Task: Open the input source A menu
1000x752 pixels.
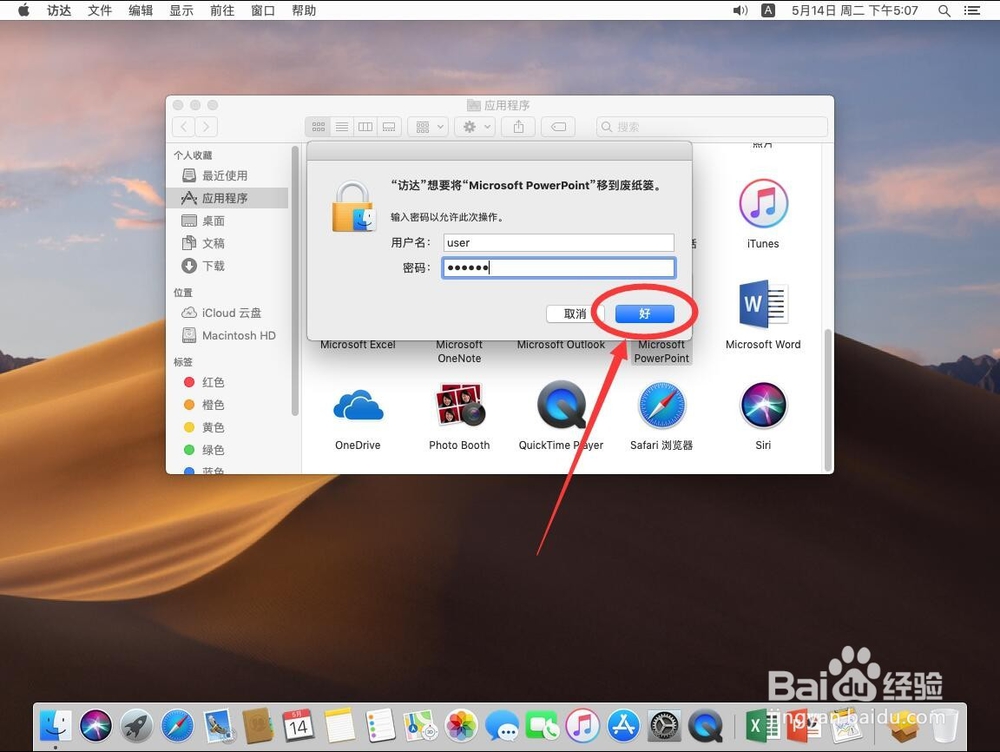Action: (x=768, y=10)
